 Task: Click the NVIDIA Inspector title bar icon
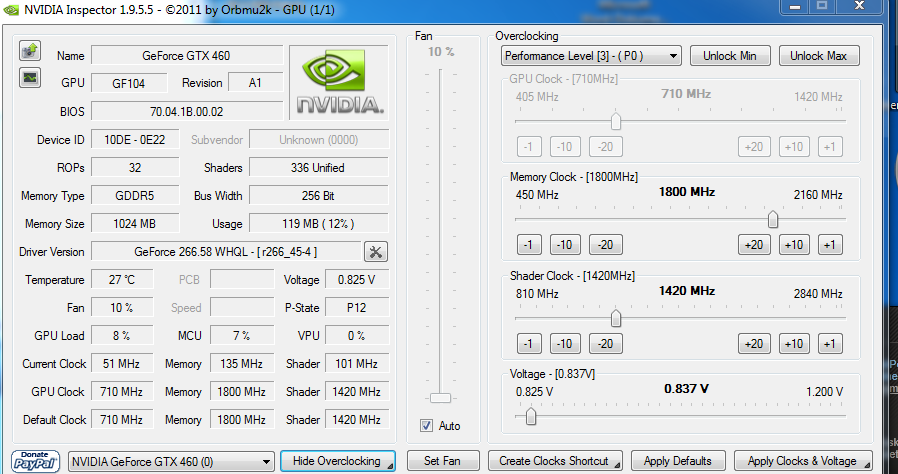click(11, 10)
